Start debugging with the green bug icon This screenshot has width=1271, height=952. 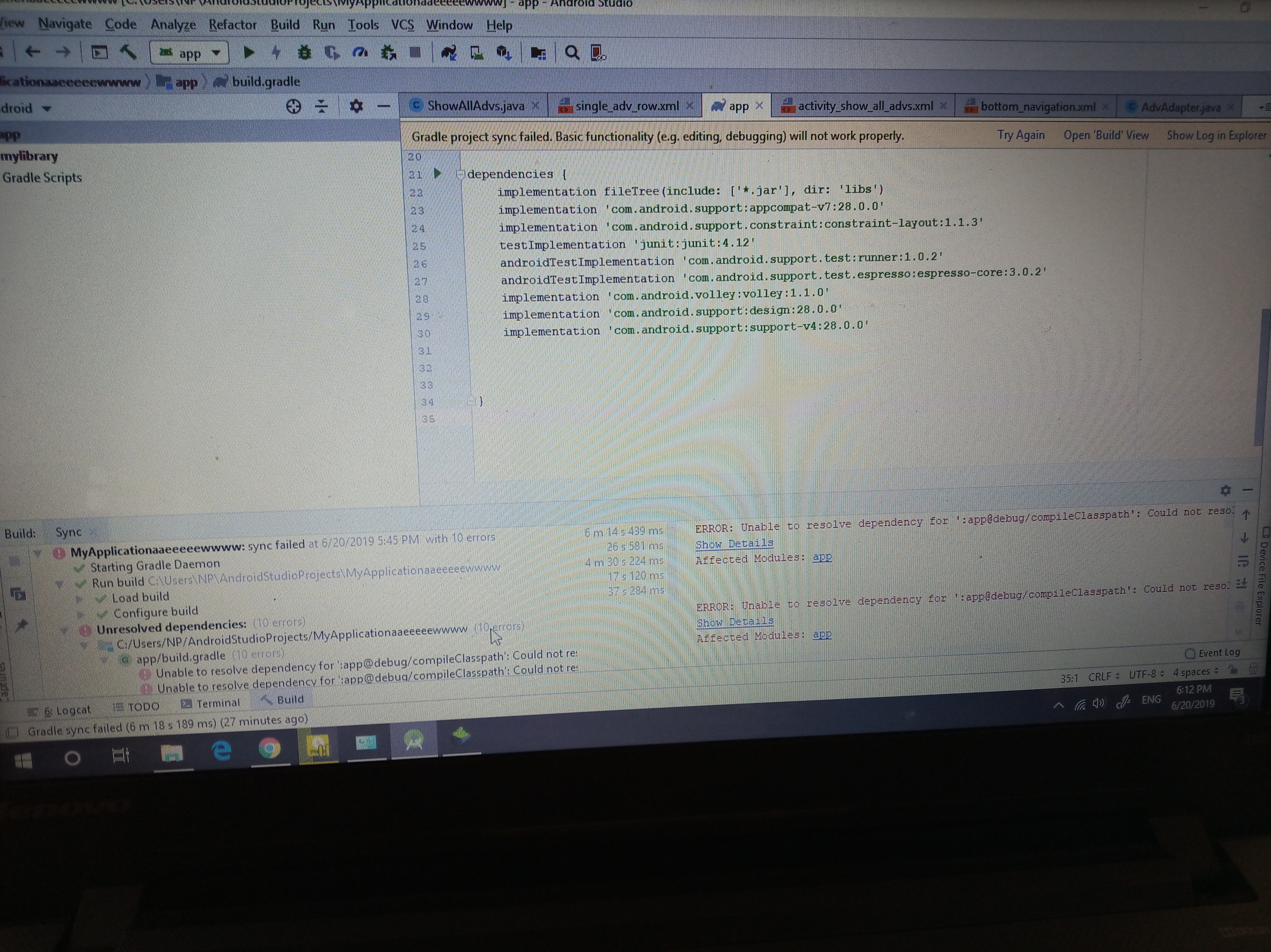(x=304, y=53)
